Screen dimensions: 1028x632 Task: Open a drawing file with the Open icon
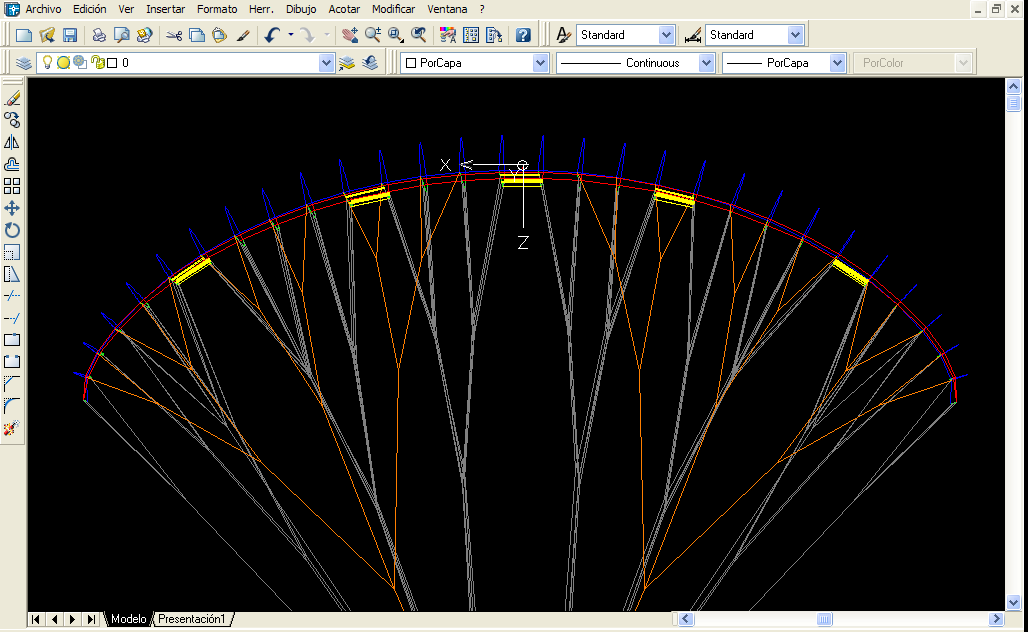pyautogui.click(x=47, y=35)
